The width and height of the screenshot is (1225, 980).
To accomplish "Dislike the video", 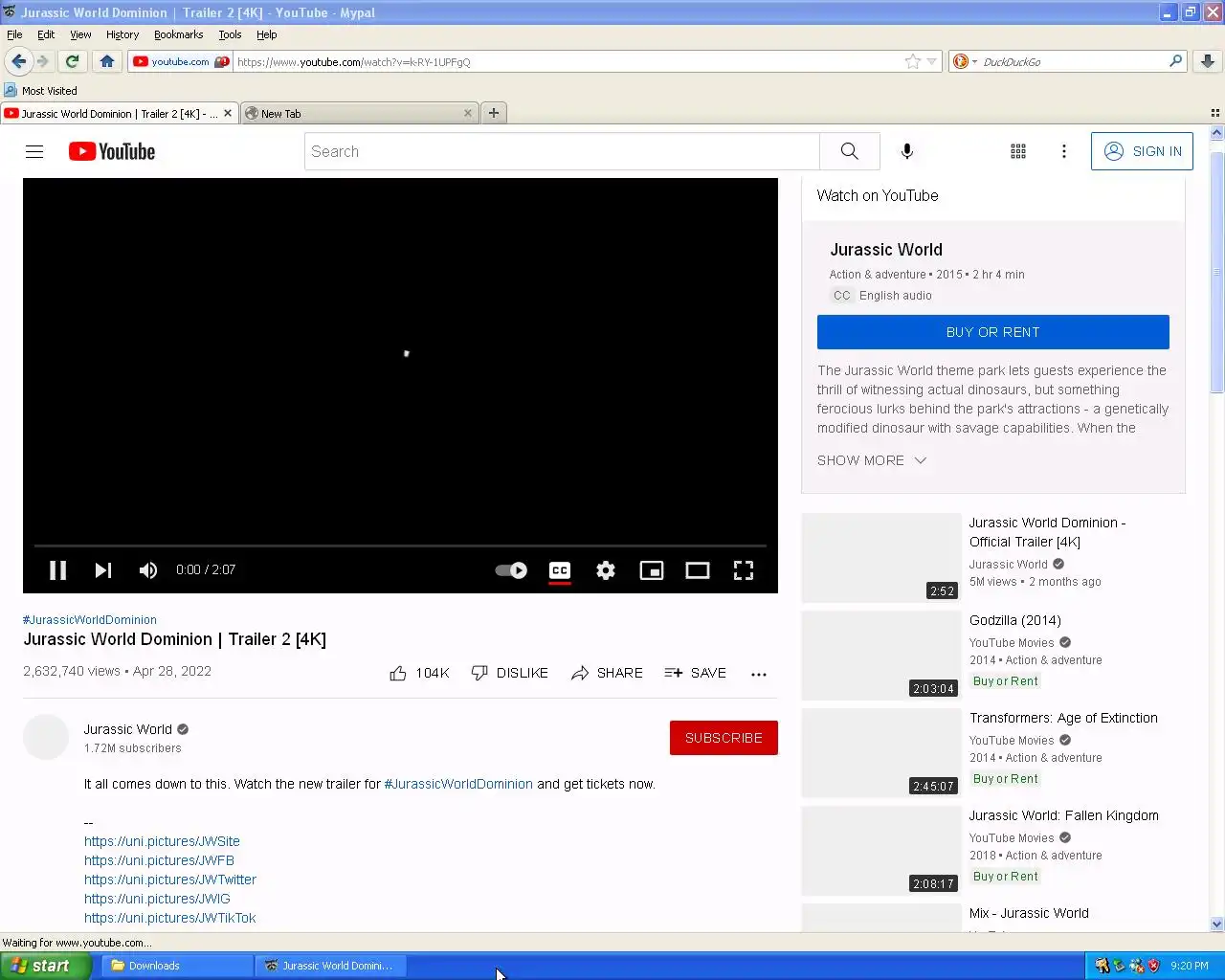I will click(x=510, y=673).
